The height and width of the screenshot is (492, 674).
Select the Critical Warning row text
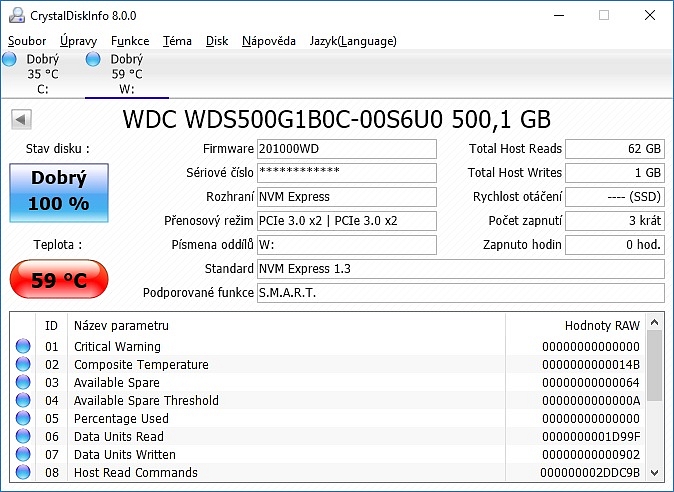pos(117,346)
